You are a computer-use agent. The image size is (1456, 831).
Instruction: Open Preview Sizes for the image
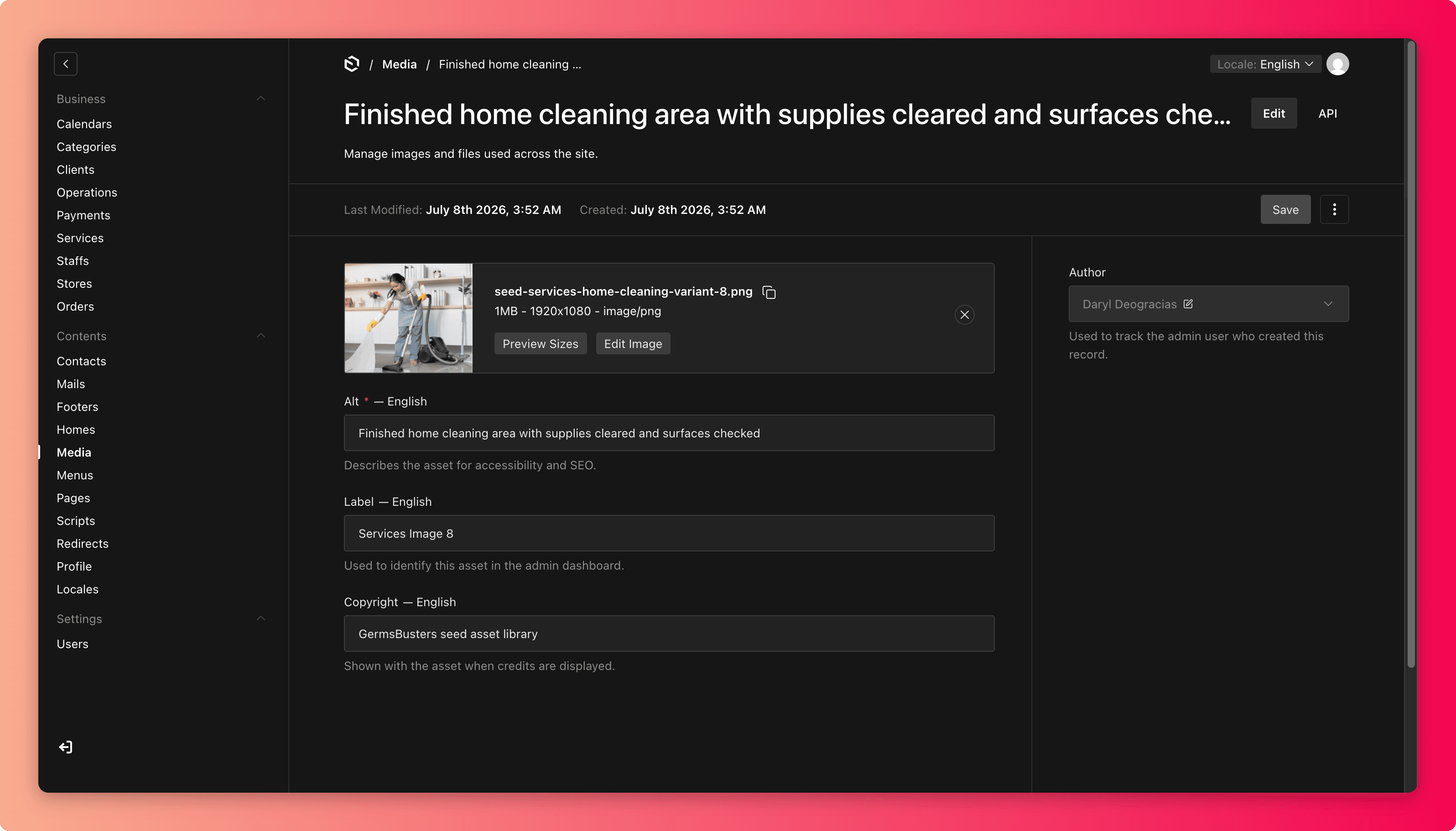[x=540, y=343]
